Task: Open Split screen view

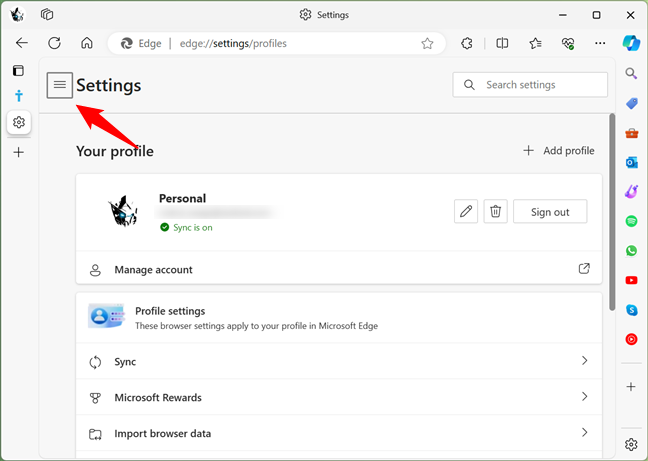Action: (502, 43)
